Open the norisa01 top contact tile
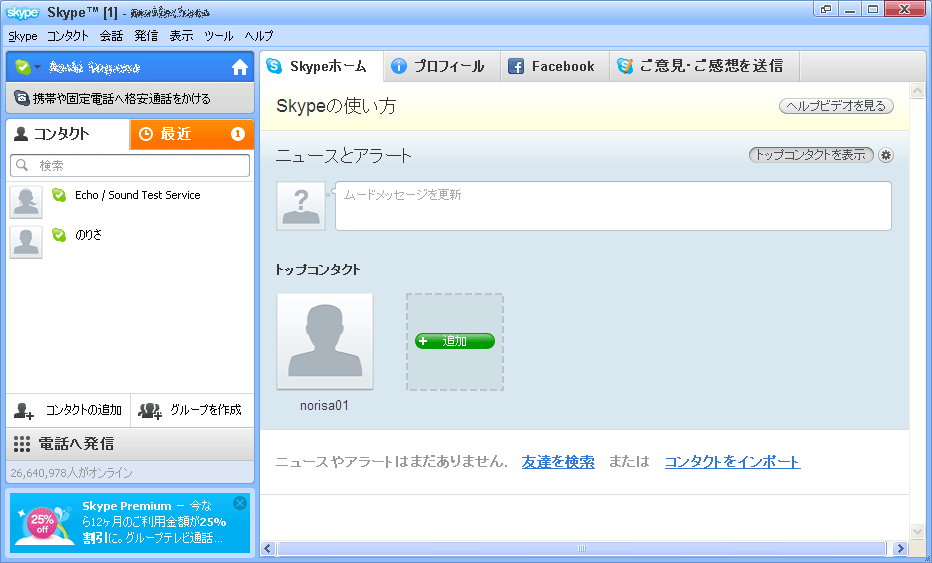The image size is (932, 563). pos(325,341)
